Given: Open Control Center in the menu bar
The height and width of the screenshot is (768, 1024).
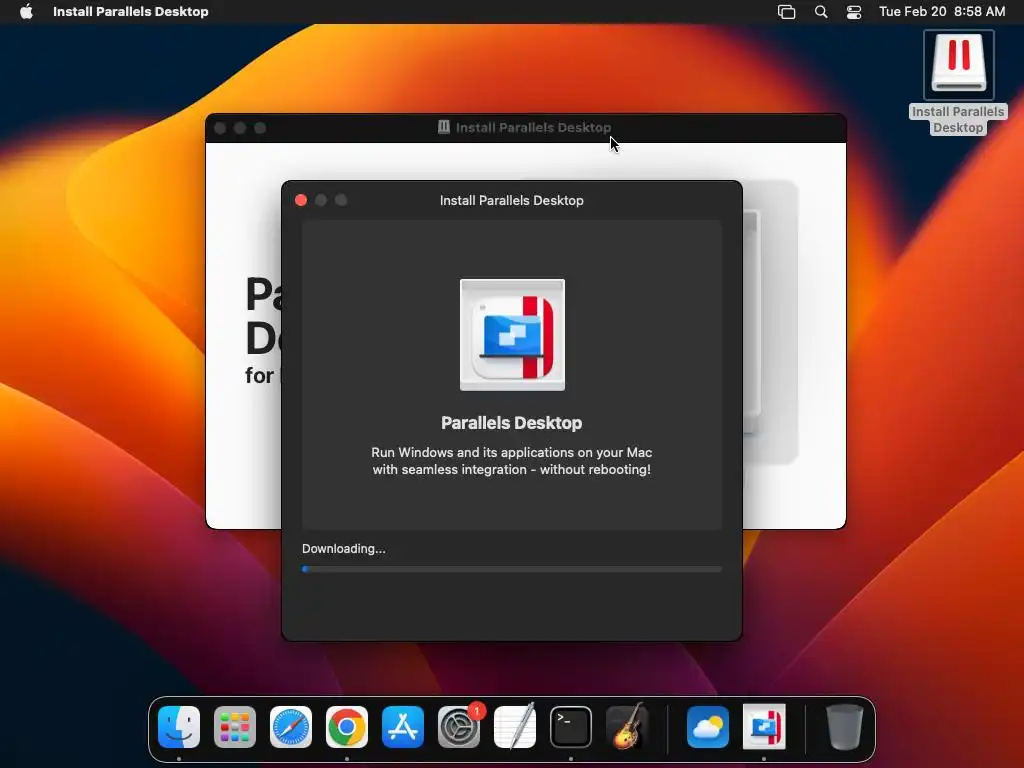Looking at the screenshot, I should [854, 12].
